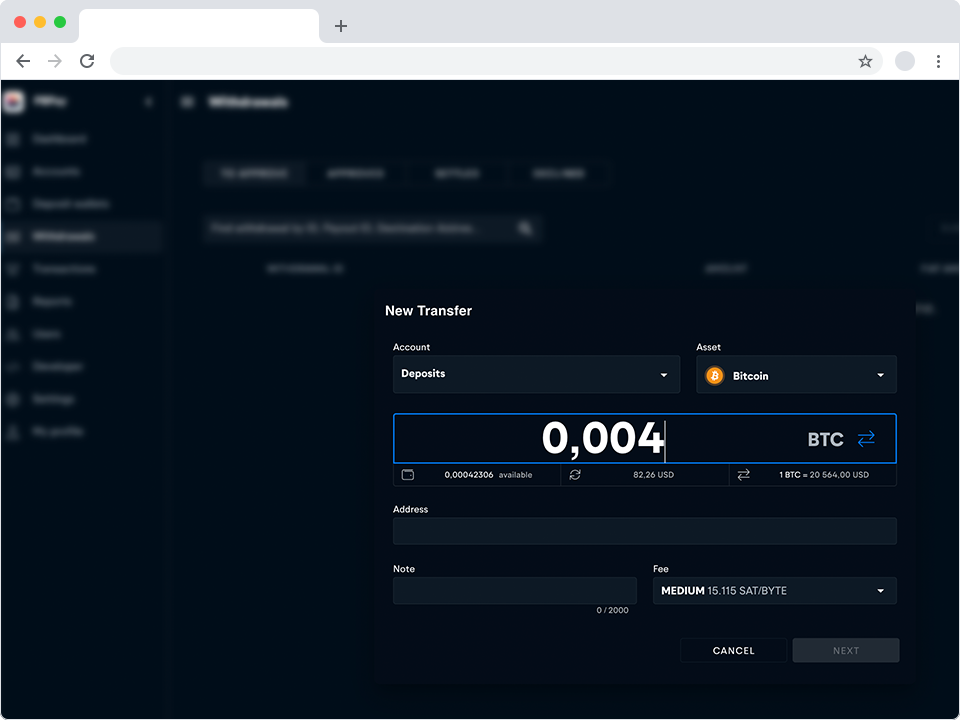The image size is (960, 720).
Task: Click the wallet icon beside available balance
Action: (408, 474)
